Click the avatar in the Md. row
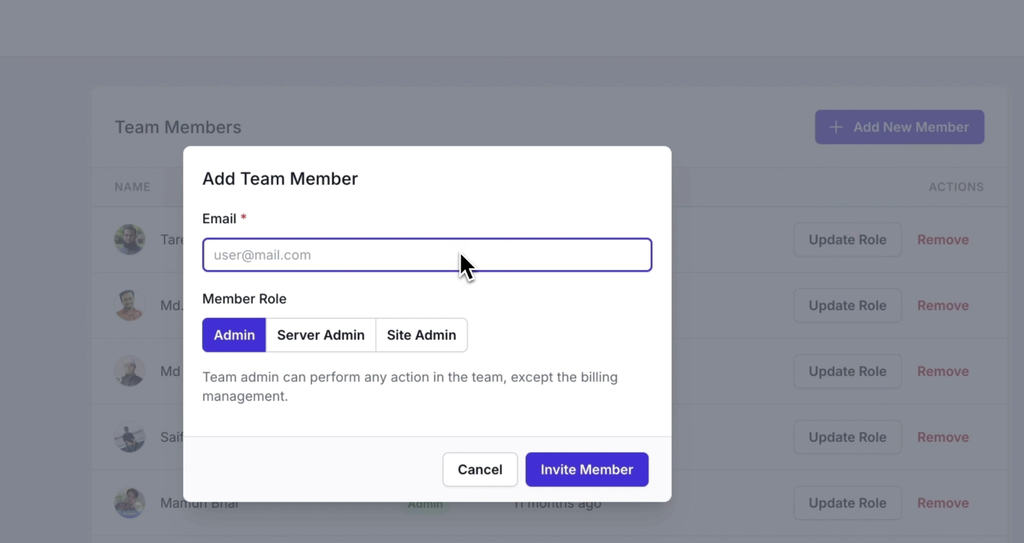Screen dimensions: 1024x543 coord(129,306)
